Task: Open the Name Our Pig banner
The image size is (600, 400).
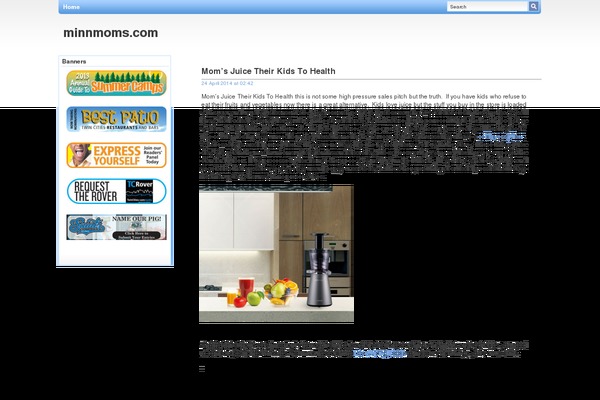Action: (116, 227)
